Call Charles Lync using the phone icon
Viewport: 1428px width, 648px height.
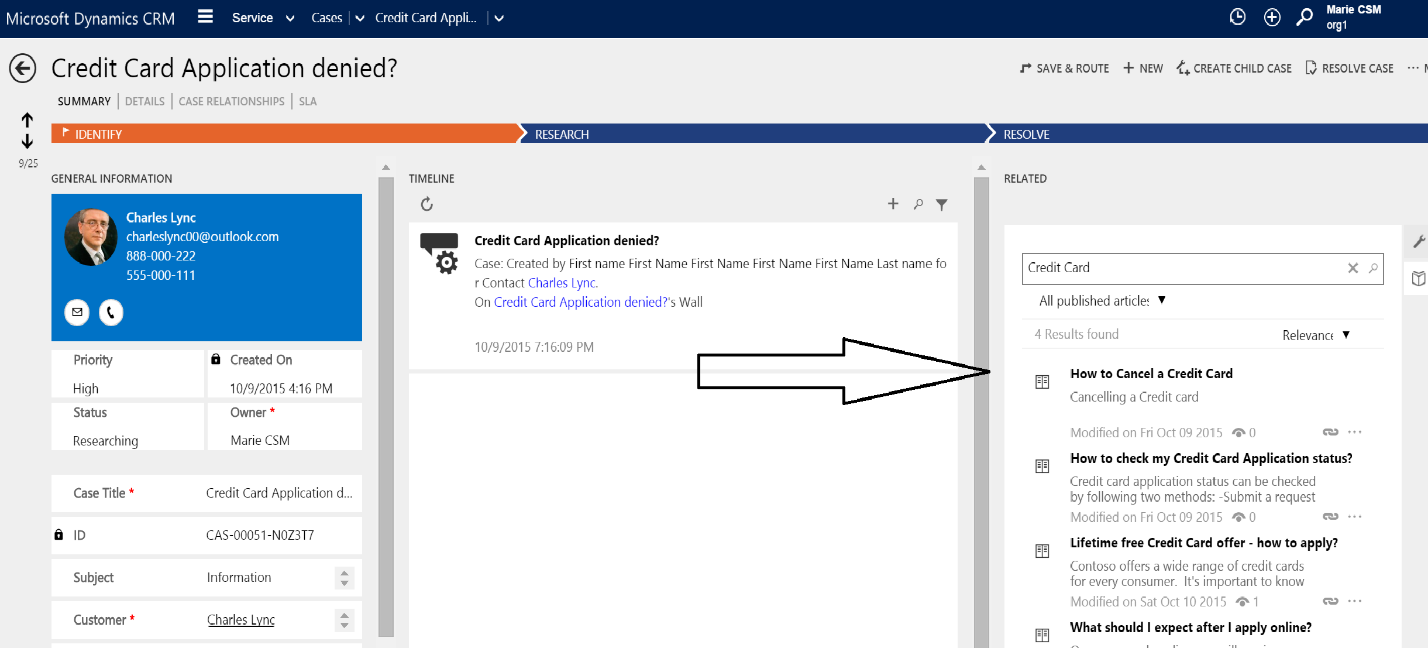[x=110, y=312]
